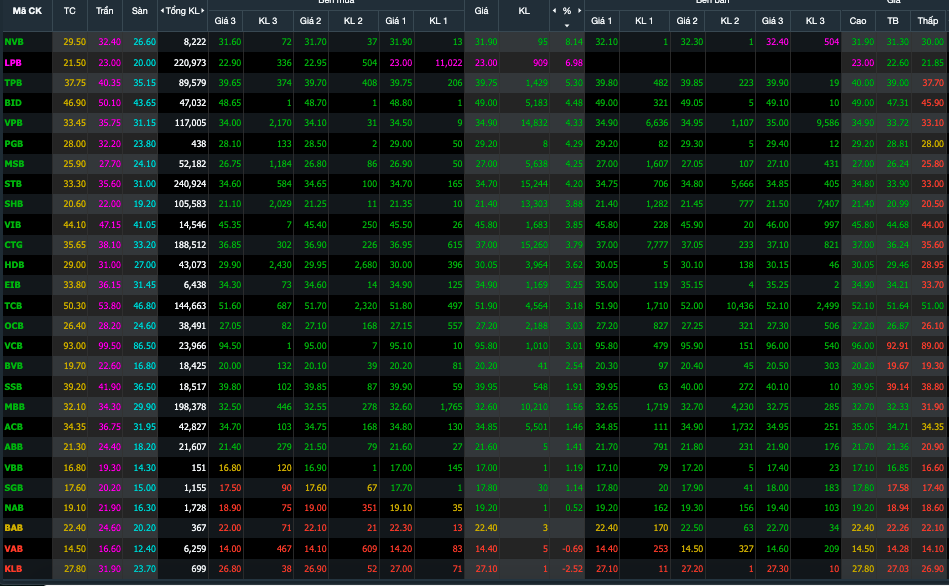Click the Tổng KL value in STB row
This screenshot has height=586, width=949.
click(188, 183)
